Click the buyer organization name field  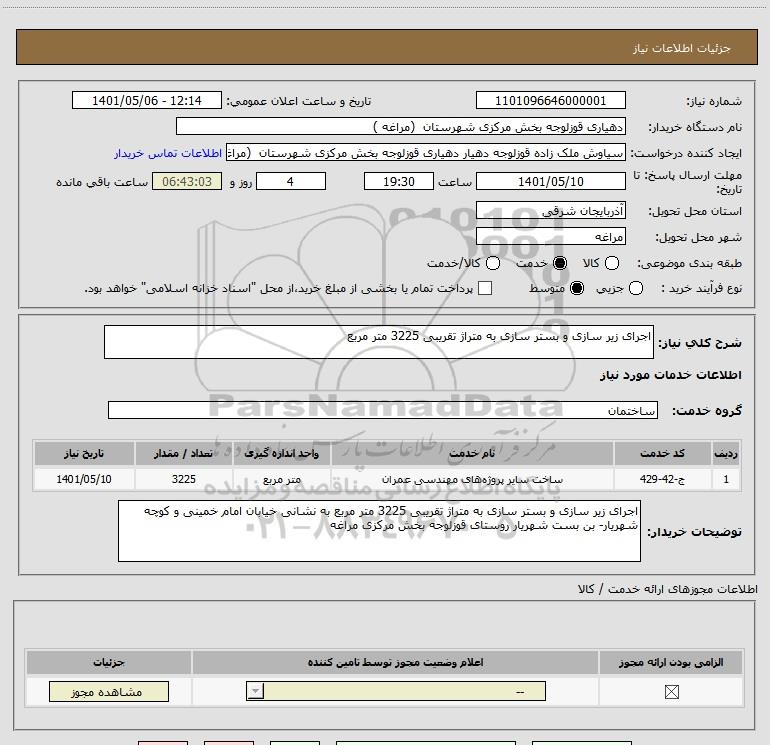coord(401,127)
